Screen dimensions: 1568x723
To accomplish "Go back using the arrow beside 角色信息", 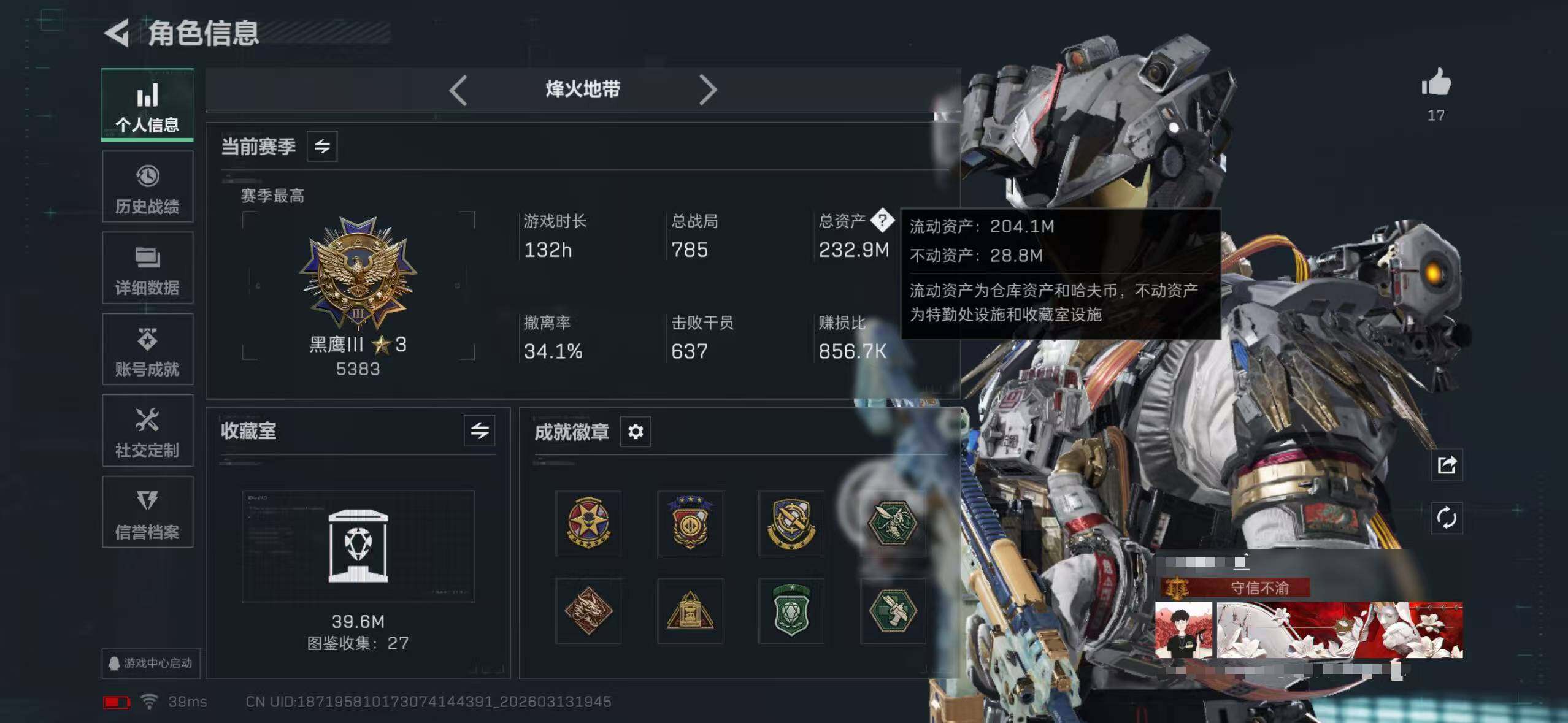I will point(117,33).
